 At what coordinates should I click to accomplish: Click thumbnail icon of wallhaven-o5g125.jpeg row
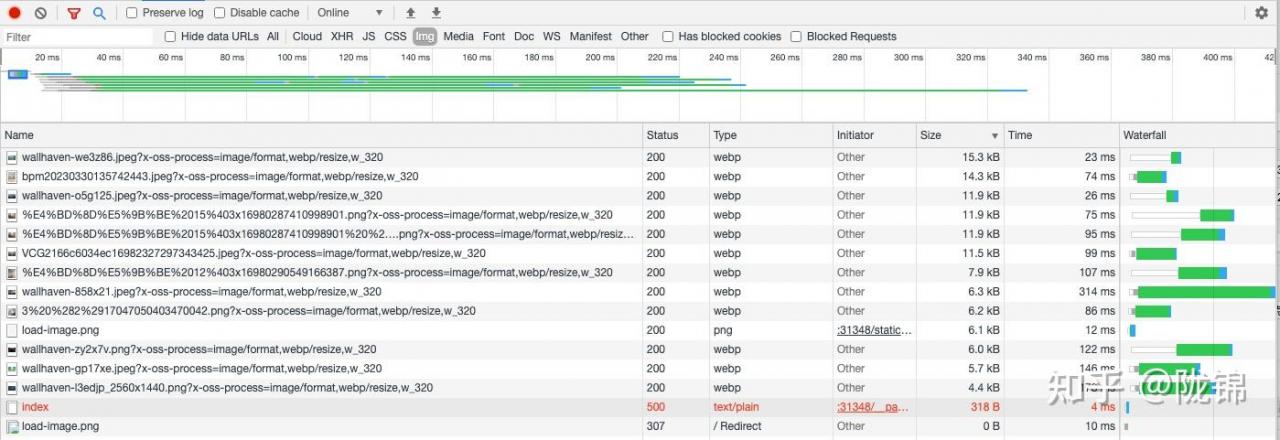[12, 195]
